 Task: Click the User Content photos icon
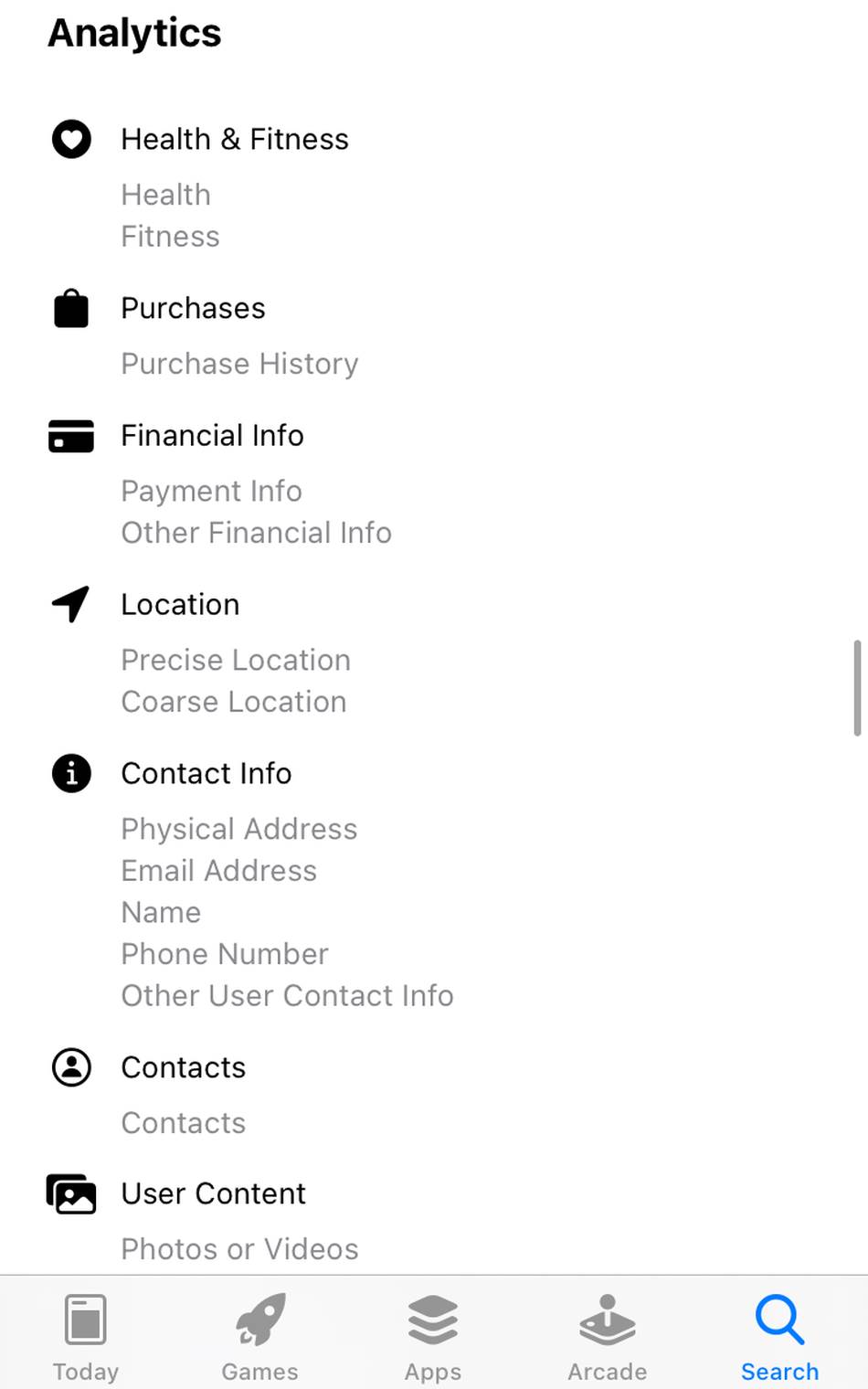pyautogui.click(x=71, y=1193)
